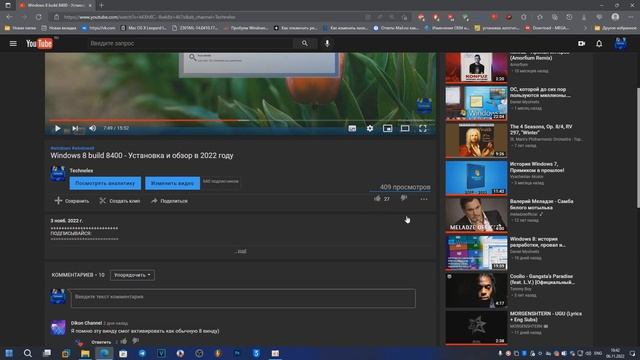Create a clip with Создать клип
The height and width of the screenshot is (360, 640).
coord(120,201)
